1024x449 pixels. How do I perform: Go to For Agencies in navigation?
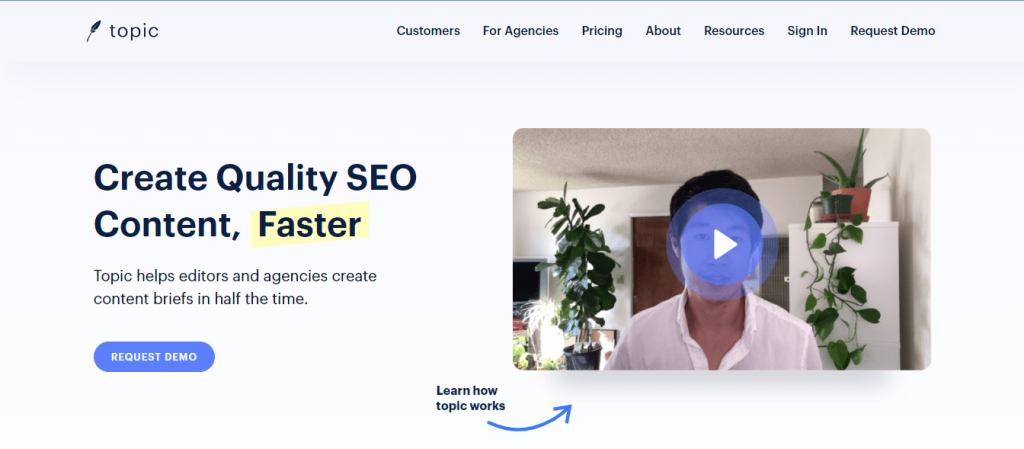coord(520,31)
